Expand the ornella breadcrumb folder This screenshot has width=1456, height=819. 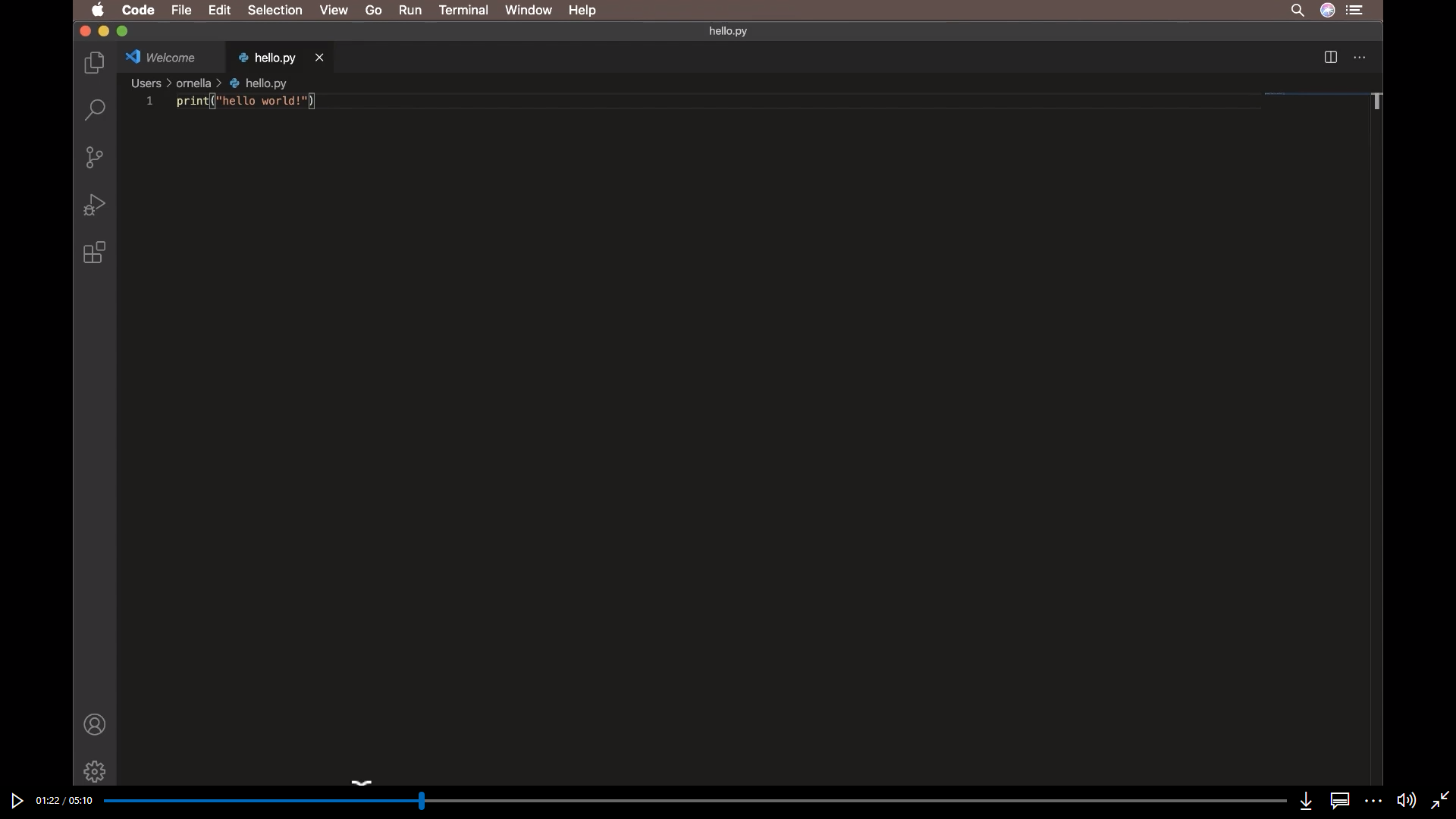click(x=193, y=83)
